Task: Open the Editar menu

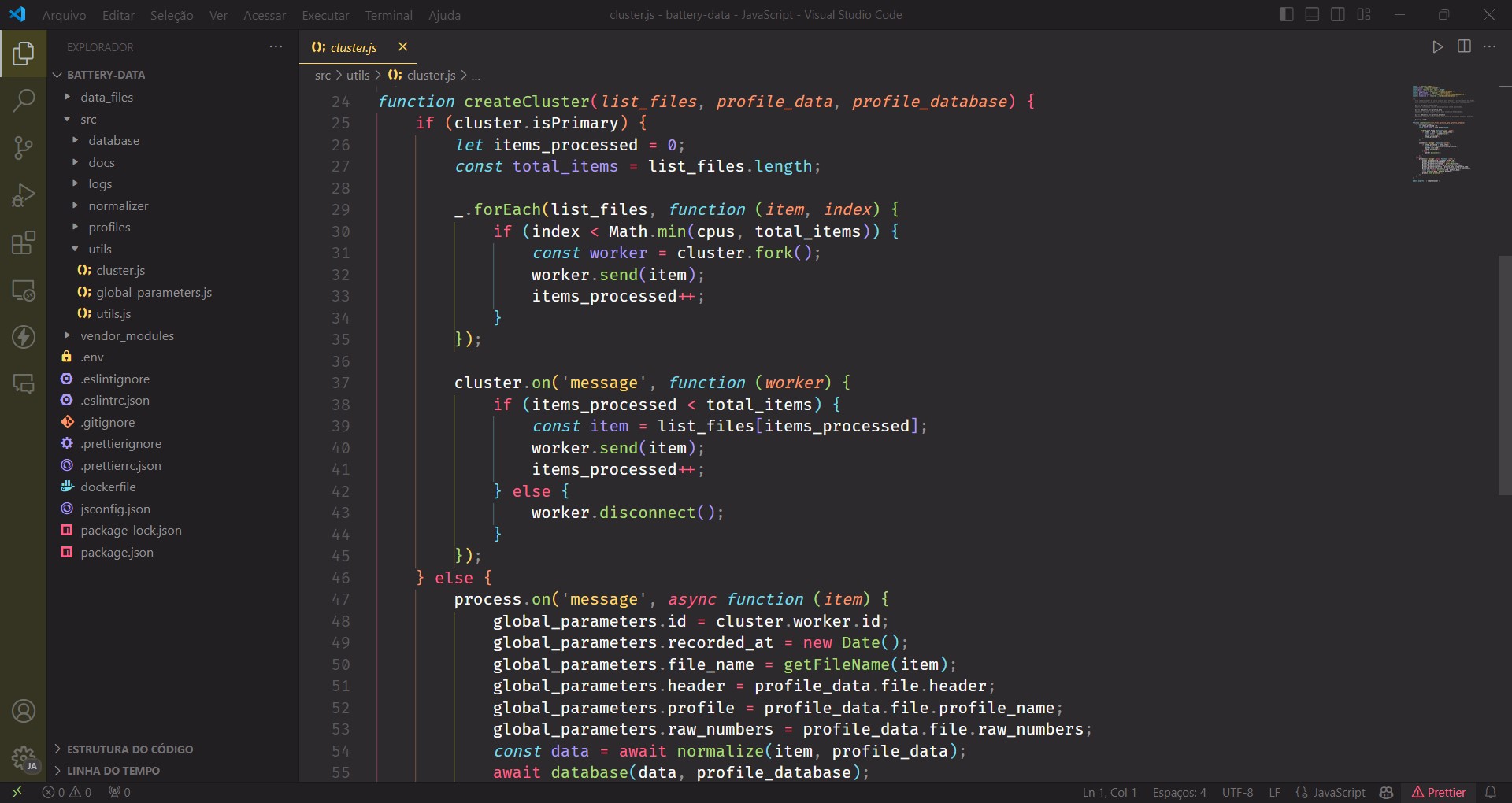Action: click(118, 15)
